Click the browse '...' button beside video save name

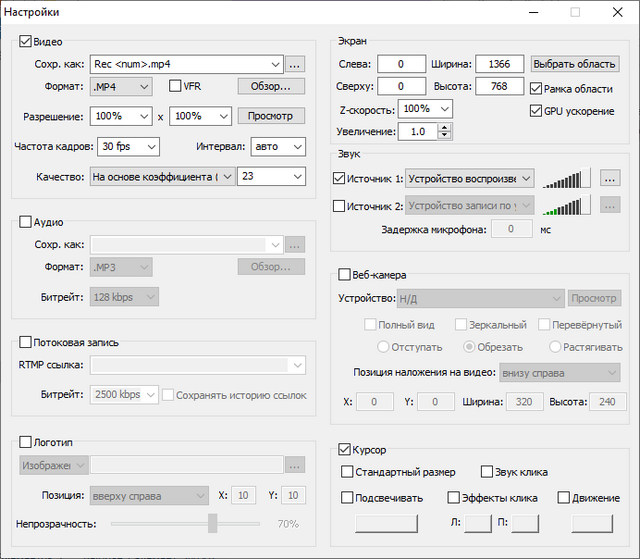tap(294, 64)
